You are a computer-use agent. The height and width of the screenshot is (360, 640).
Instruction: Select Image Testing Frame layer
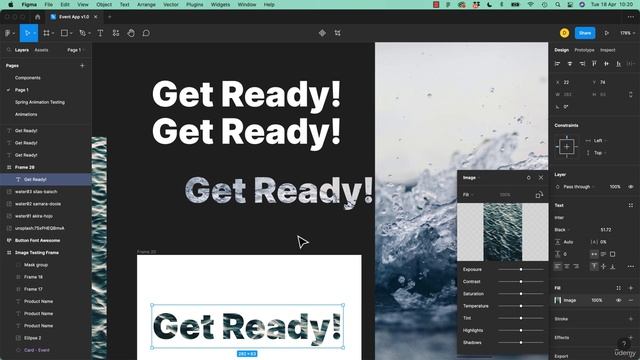pyautogui.click(x=45, y=252)
